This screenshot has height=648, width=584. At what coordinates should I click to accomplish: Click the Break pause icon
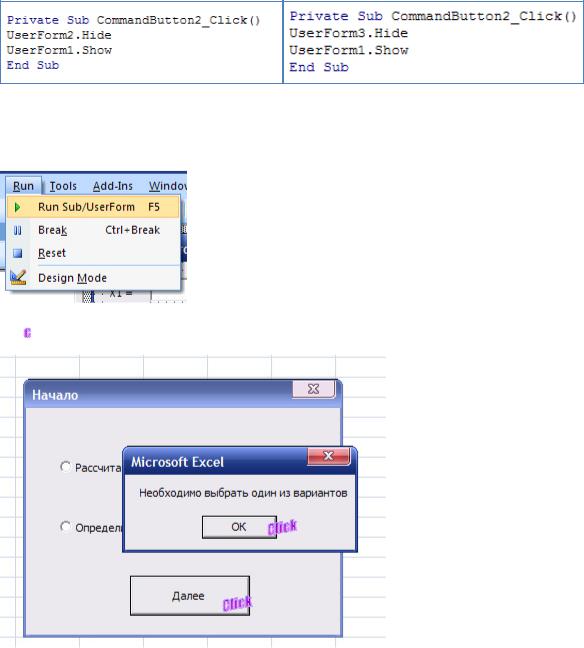17,230
